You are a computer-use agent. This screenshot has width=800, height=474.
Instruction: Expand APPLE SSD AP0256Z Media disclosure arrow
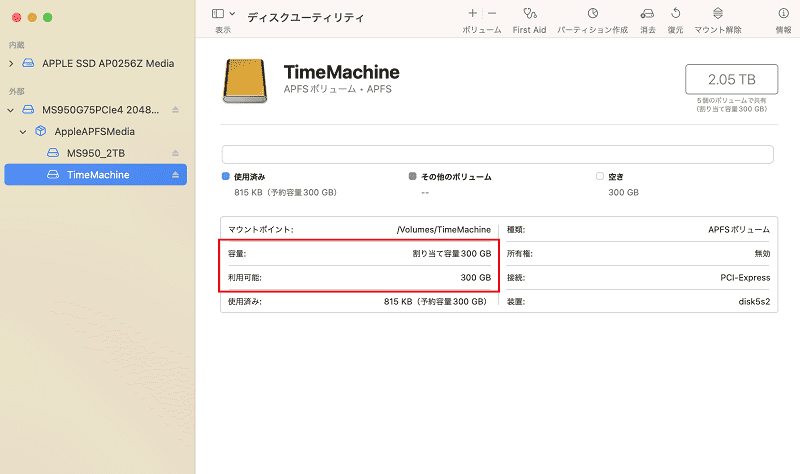(11, 64)
